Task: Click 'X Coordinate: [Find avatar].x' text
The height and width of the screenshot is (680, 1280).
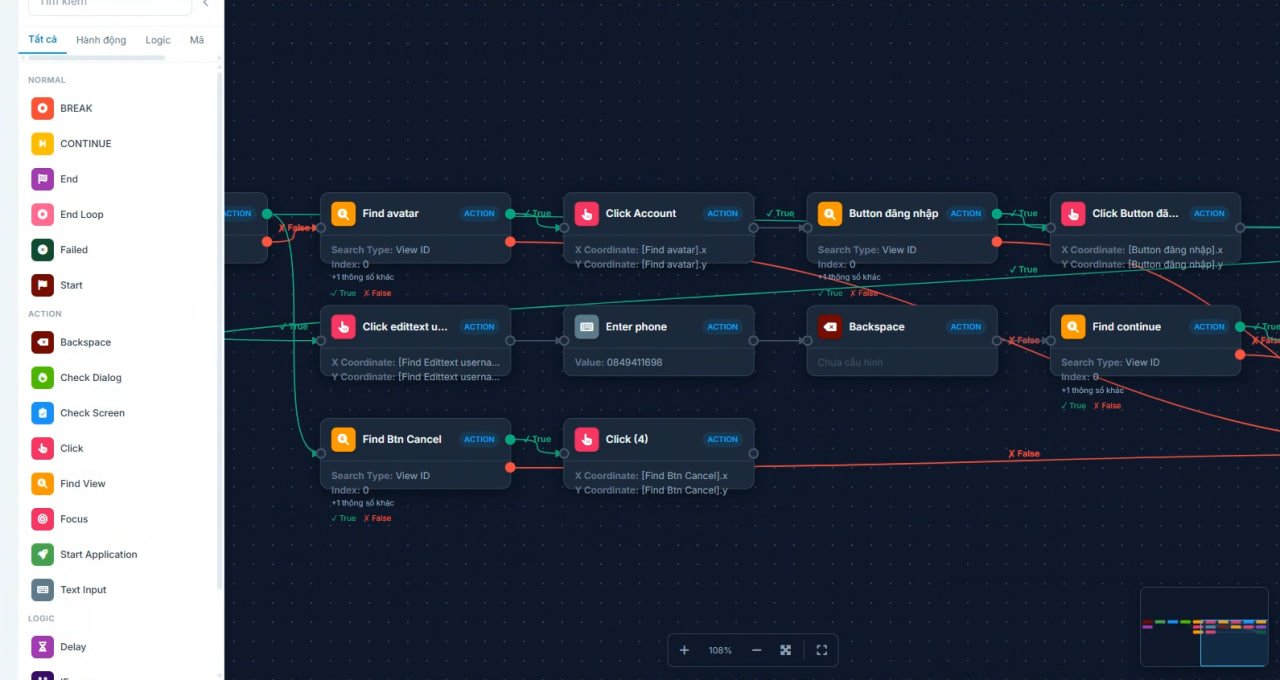Action: pos(641,250)
